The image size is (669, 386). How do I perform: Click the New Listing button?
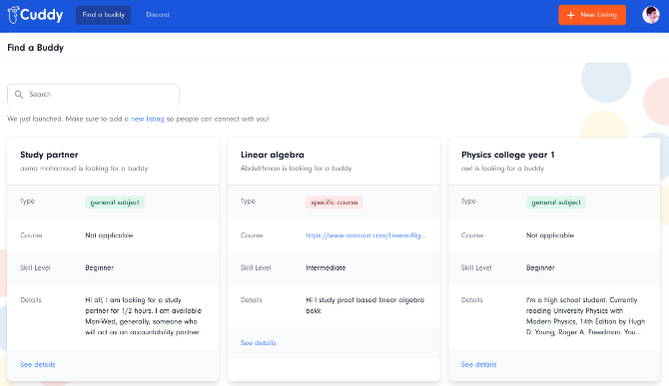(x=592, y=15)
